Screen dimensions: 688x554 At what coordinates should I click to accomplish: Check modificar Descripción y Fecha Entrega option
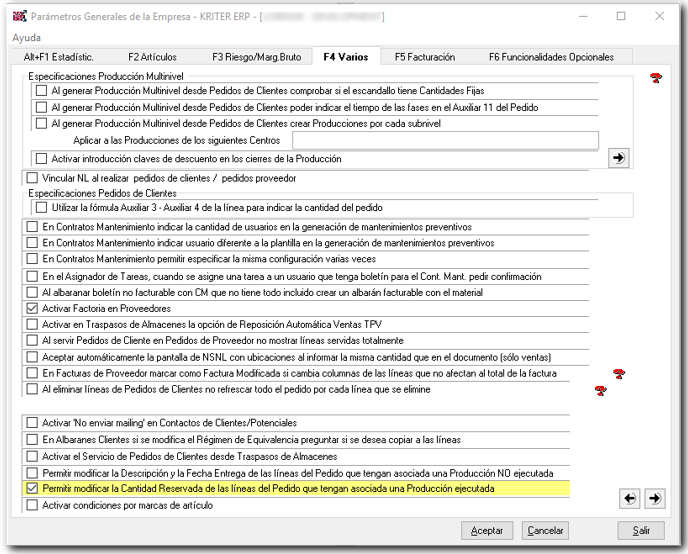(x=32, y=473)
